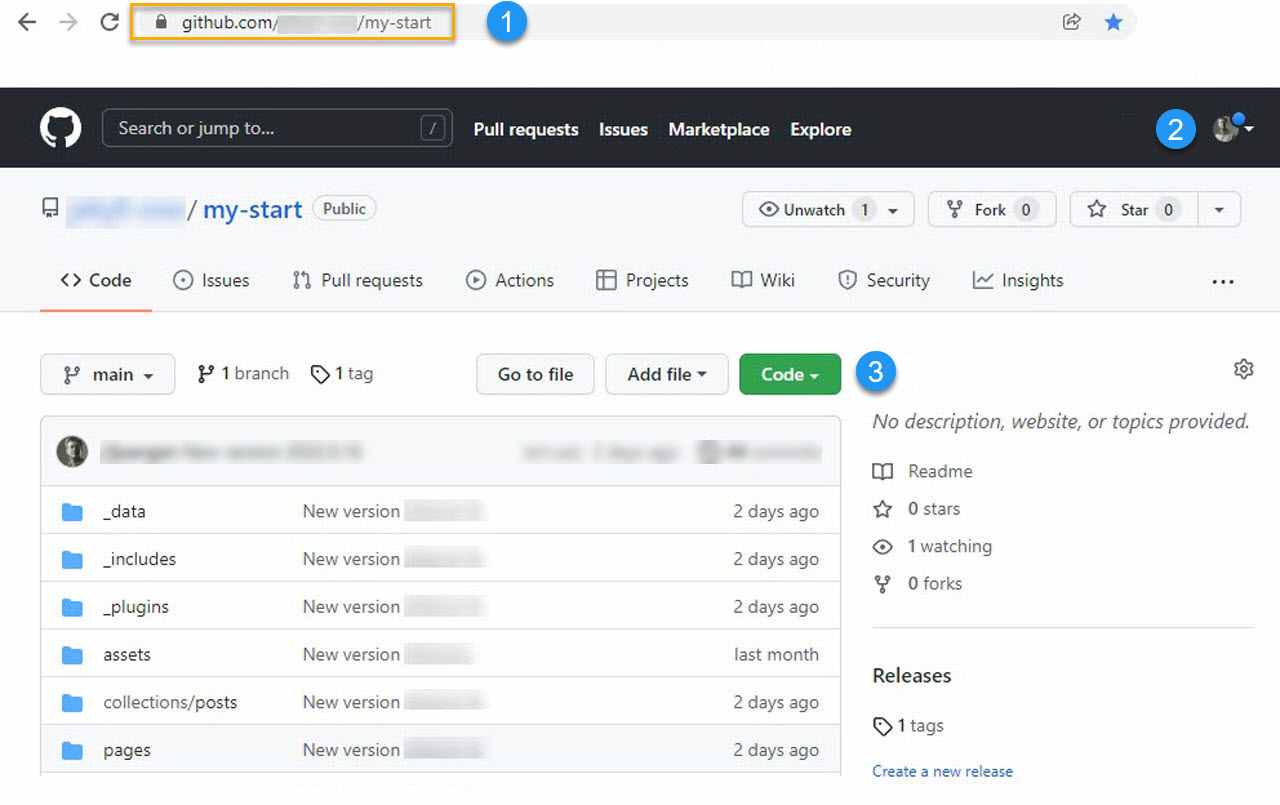This screenshot has width=1280, height=805.
Task: Click the back arrow in browser
Action: pos(27,22)
